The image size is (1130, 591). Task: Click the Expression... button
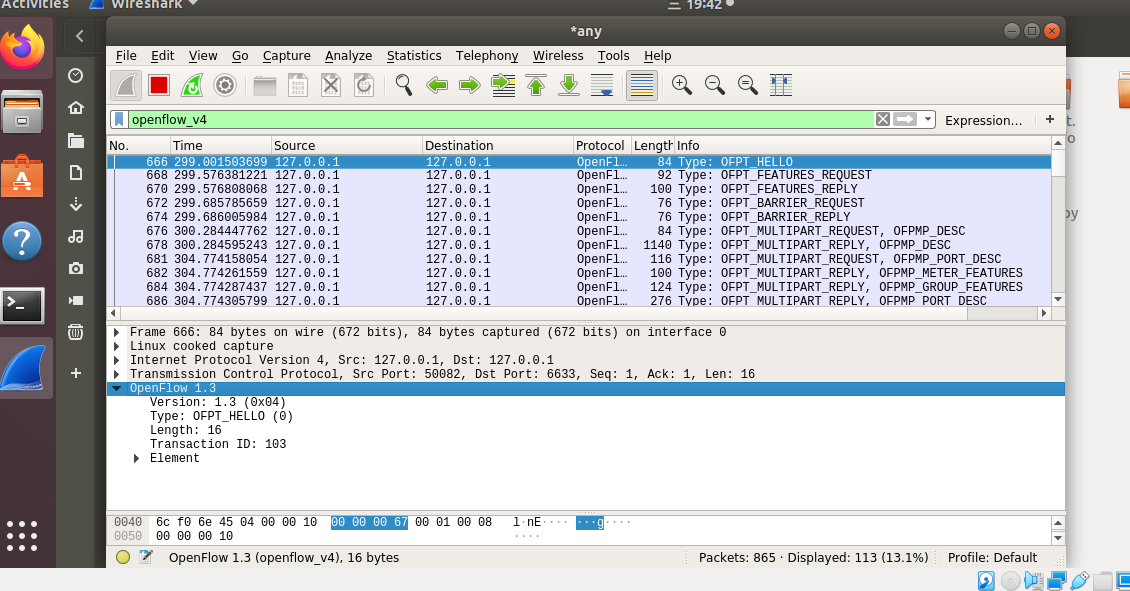(983, 120)
